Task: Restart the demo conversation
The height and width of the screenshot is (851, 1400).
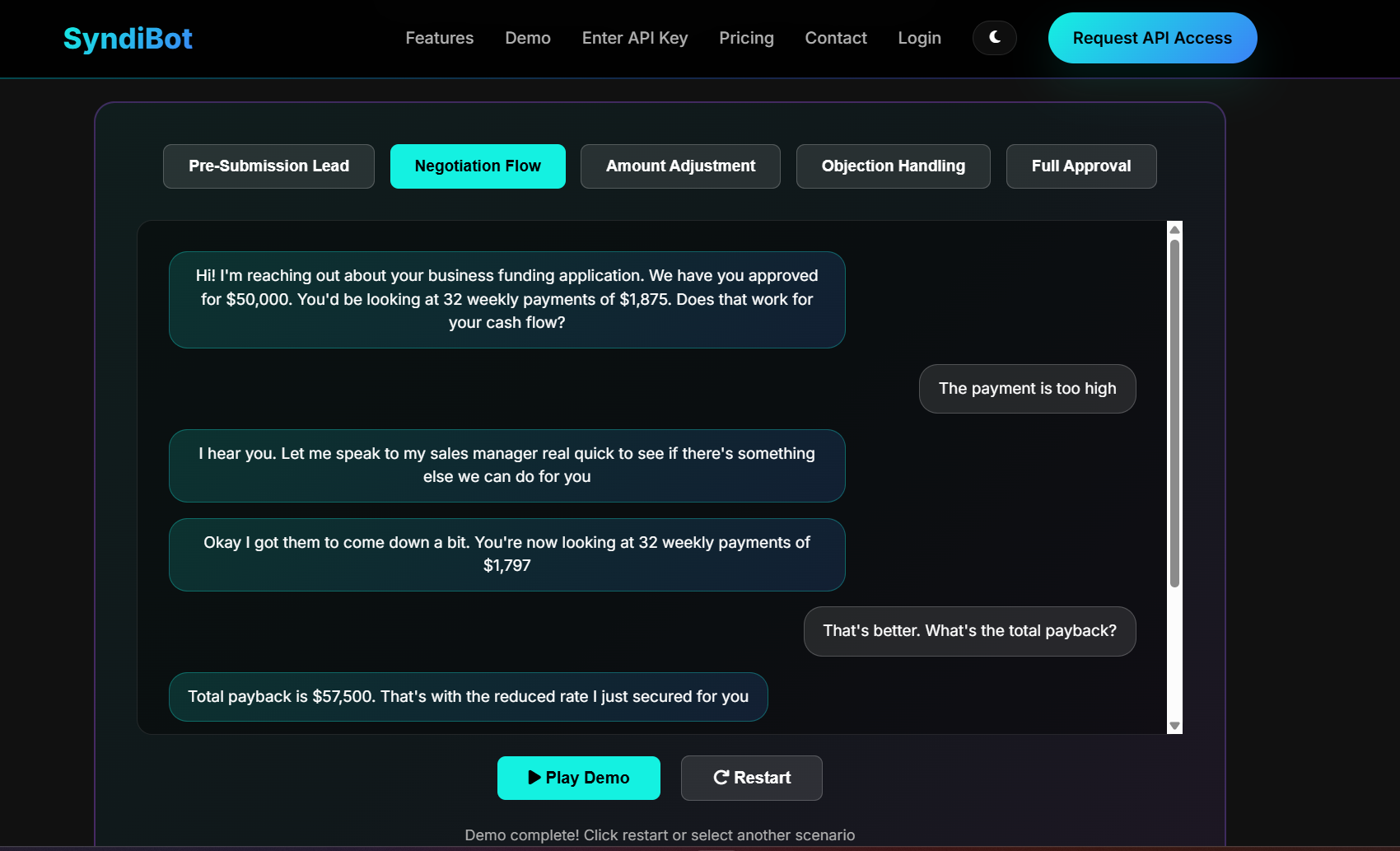Action: (751, 778)
